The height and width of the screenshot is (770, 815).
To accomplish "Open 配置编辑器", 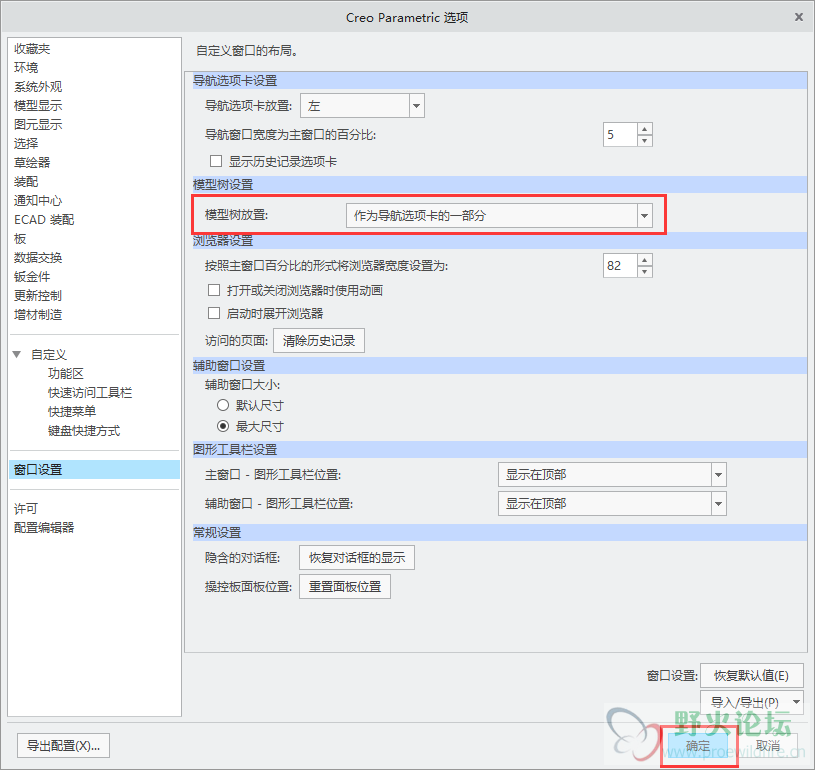I will pyautogui.click(x=44, y=528).
